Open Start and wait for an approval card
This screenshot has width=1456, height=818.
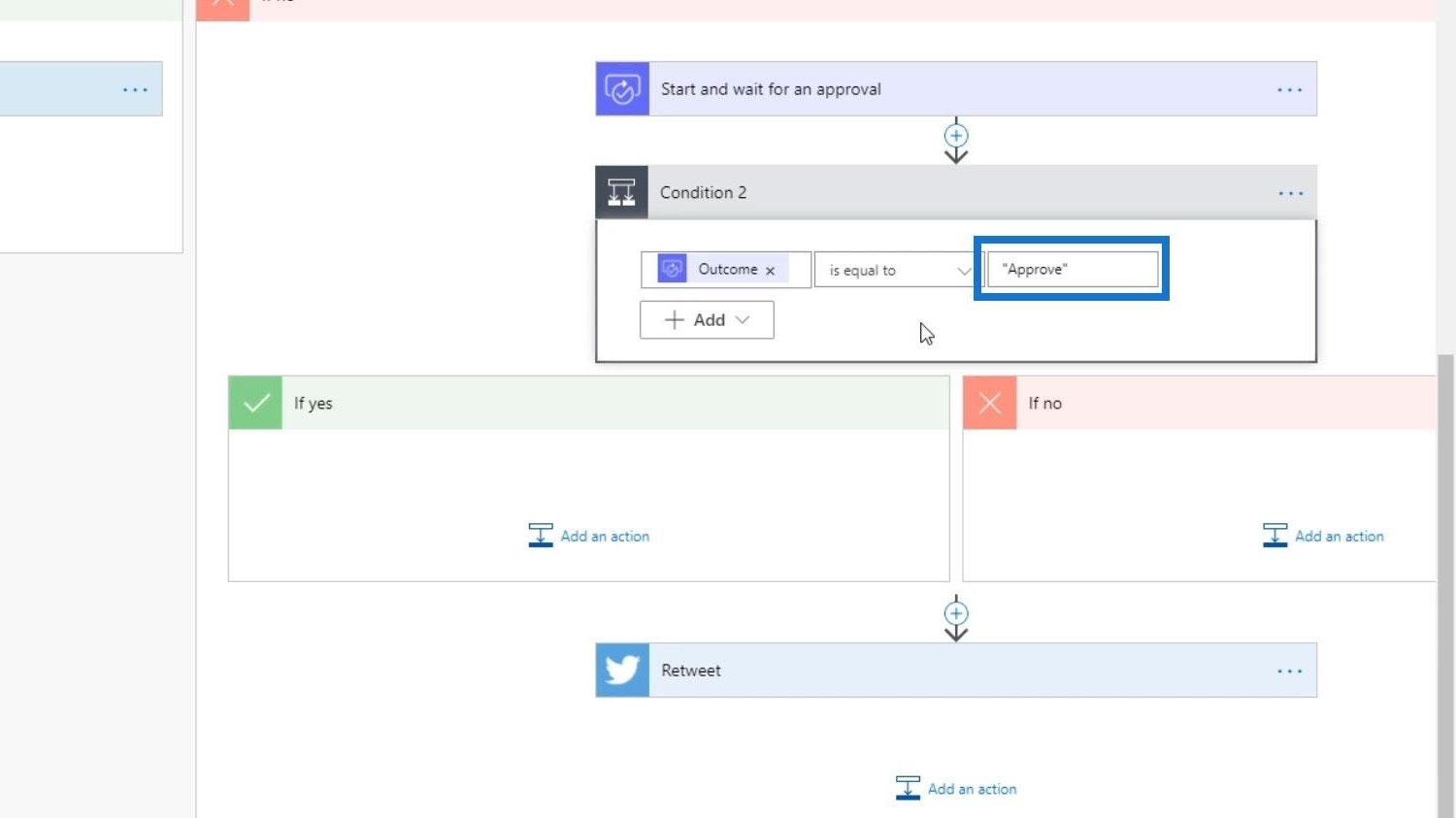[956, 89]
